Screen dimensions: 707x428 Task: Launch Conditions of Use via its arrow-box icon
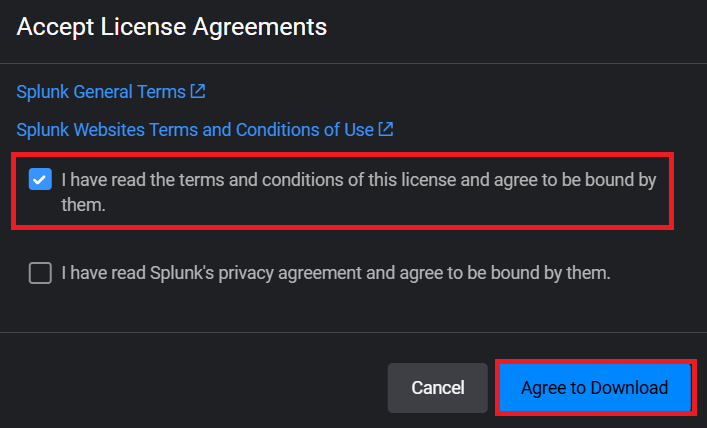[x=386, y=129]
